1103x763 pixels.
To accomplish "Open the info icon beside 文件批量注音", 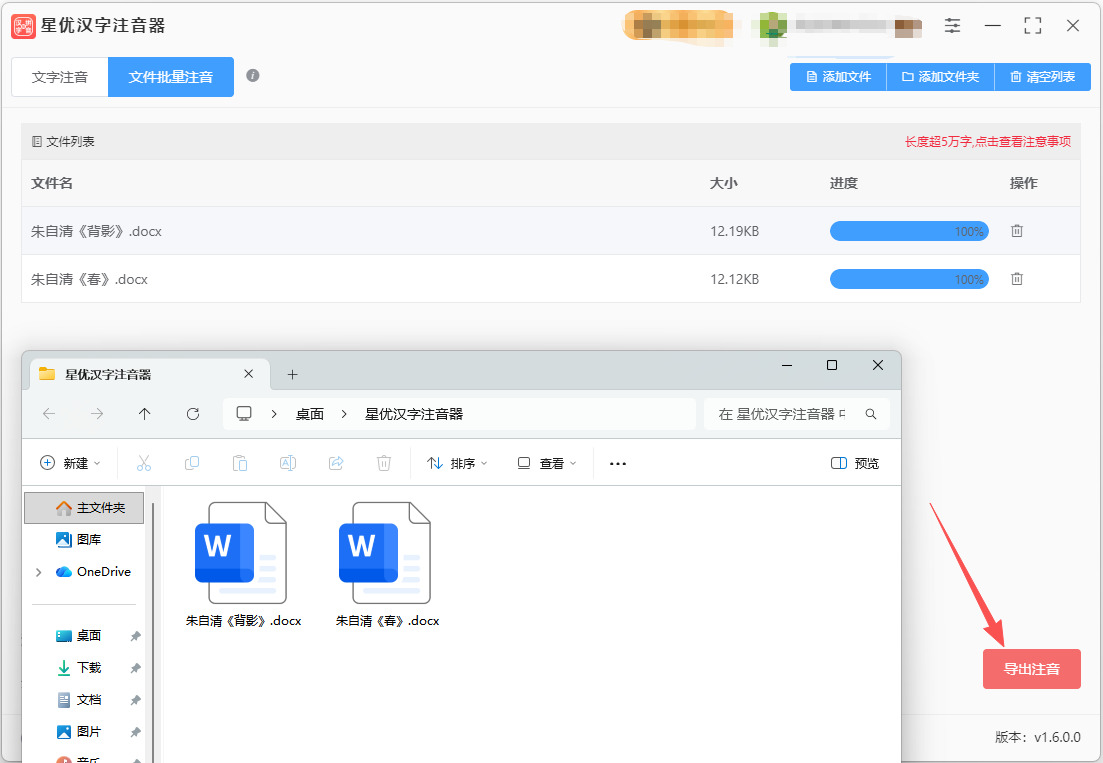I will (253, 75).
